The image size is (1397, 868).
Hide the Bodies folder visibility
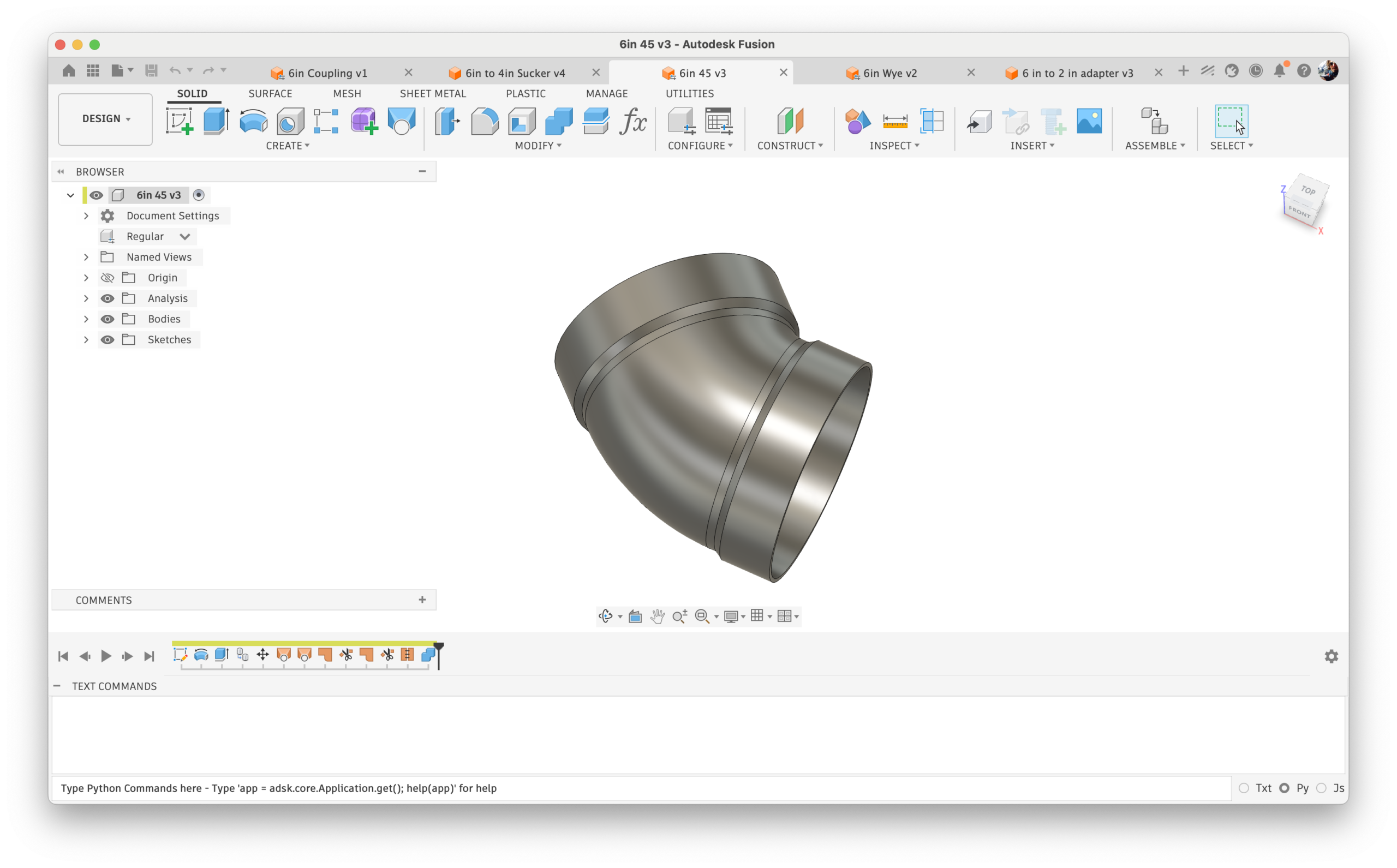108,319
